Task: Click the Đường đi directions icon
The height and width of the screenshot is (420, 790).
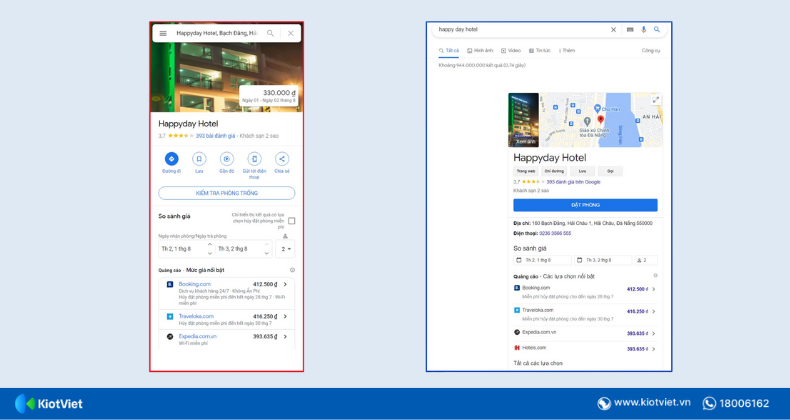Action: click(x=171, y=159)
